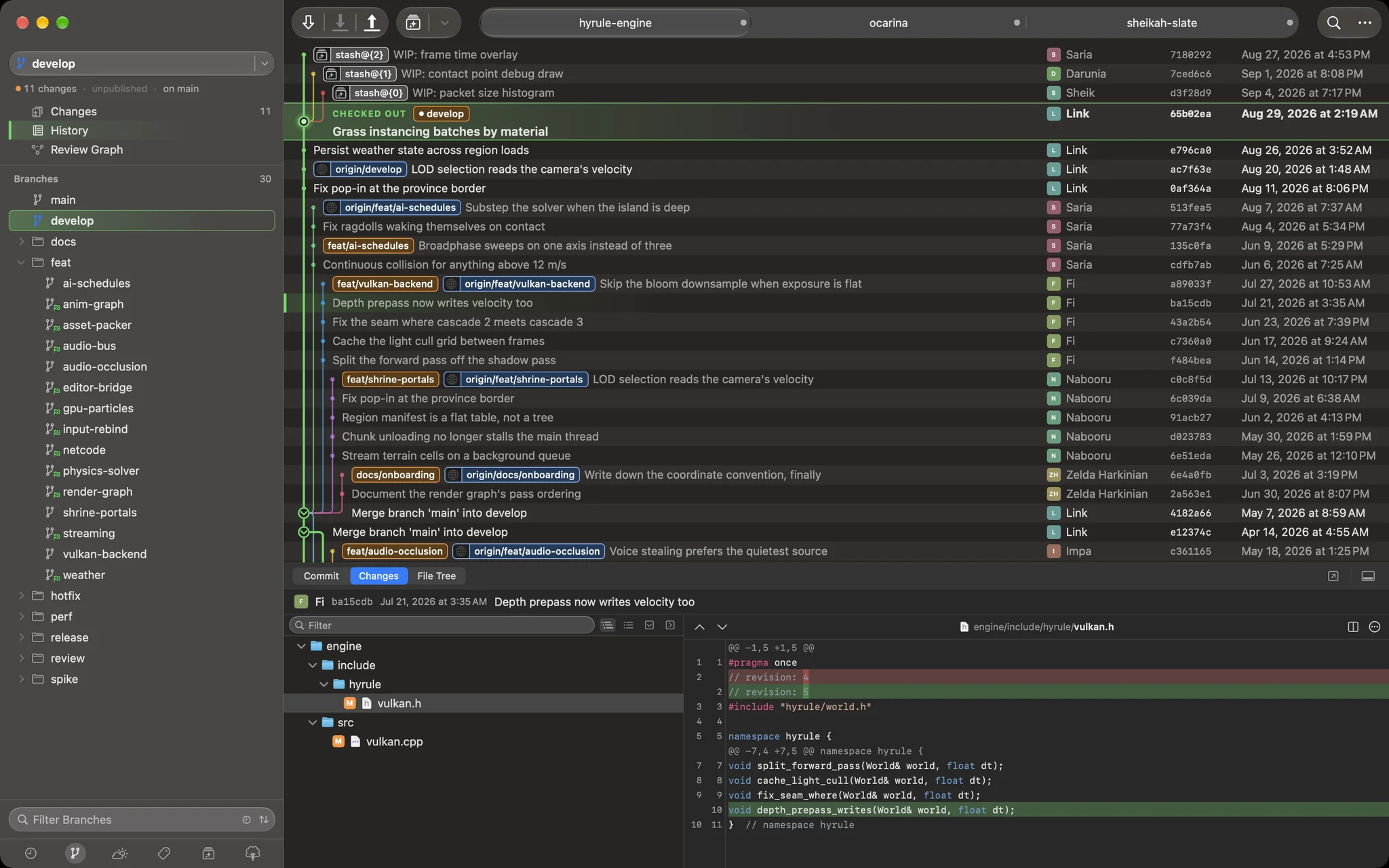Select the main branch in sidebar
The height and width of the screenshot is (868, 1389).
coord(142,199)
